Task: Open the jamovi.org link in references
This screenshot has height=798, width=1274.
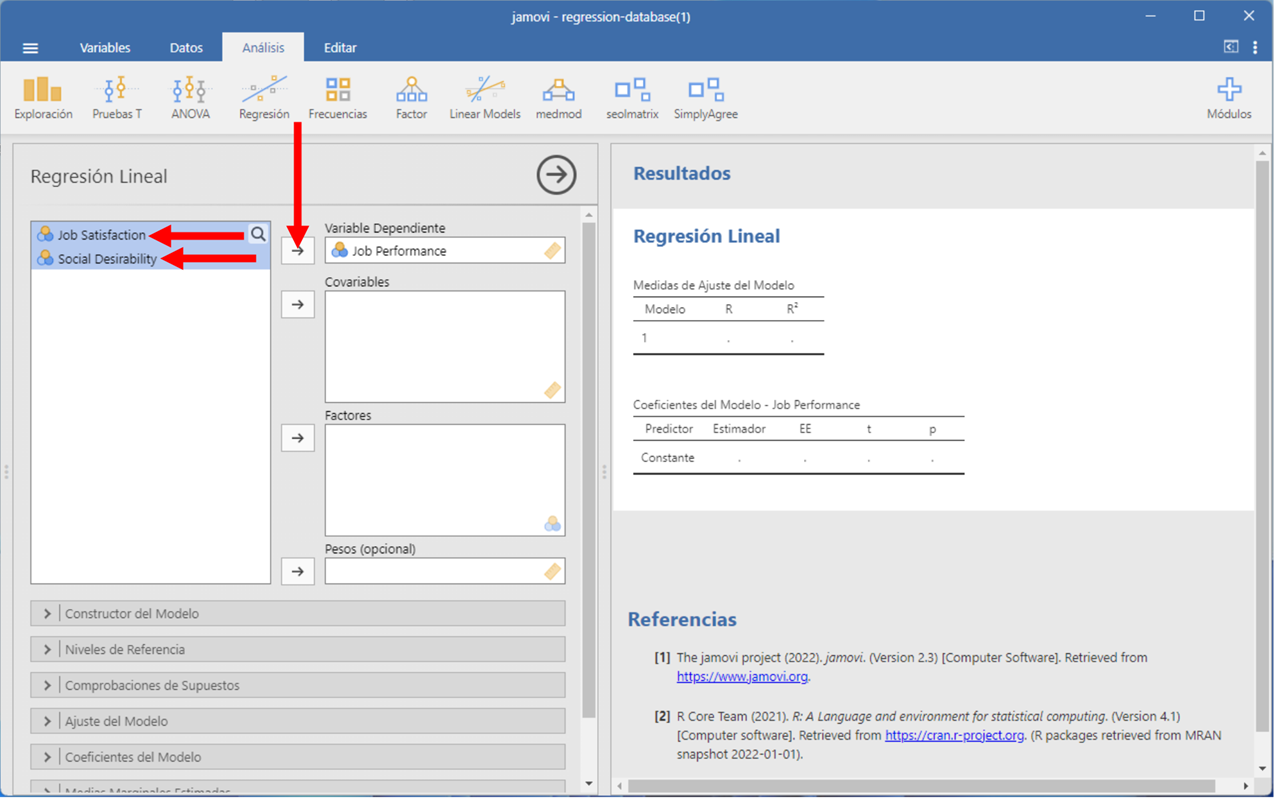Action: pos(742,677)
